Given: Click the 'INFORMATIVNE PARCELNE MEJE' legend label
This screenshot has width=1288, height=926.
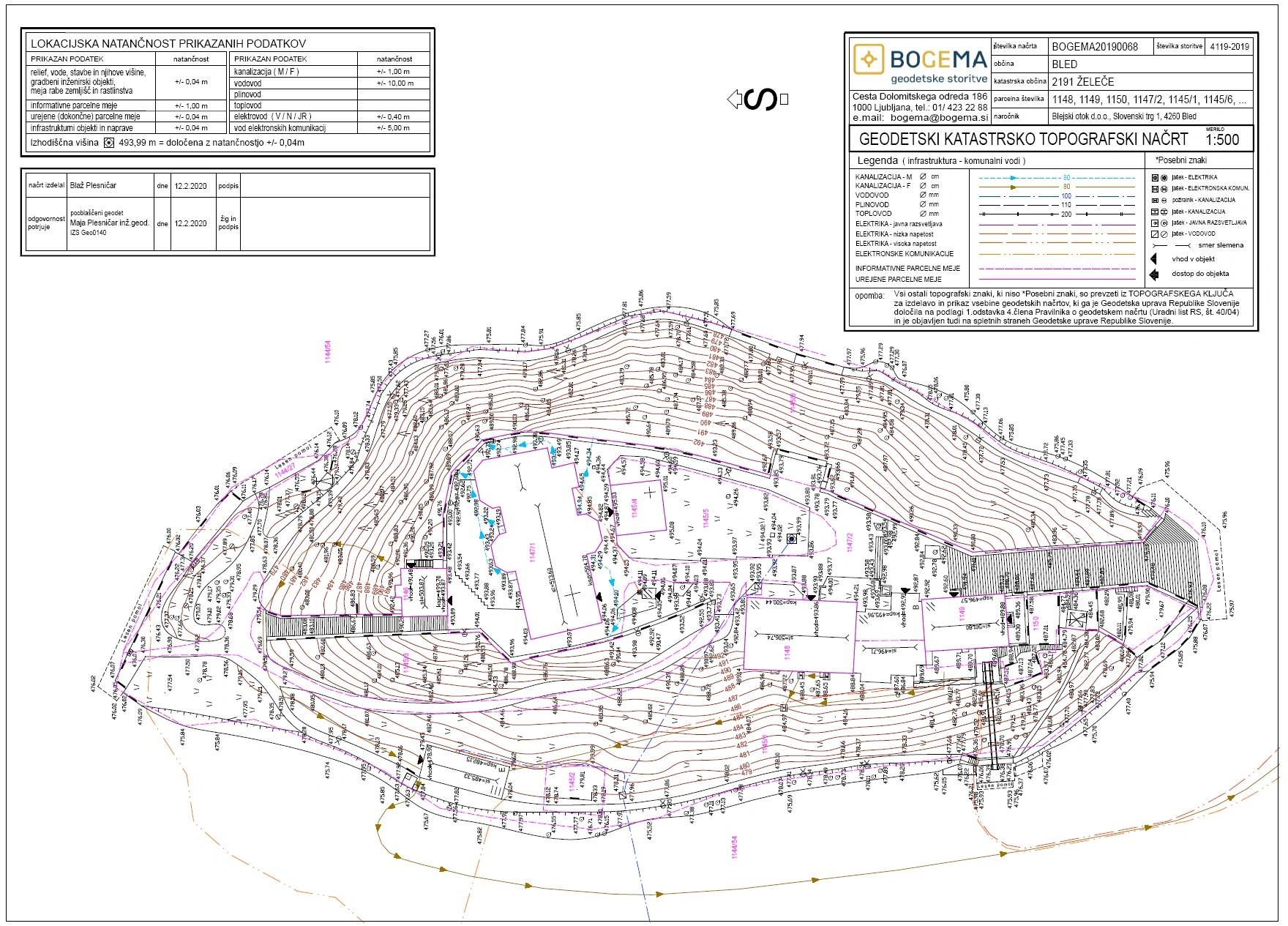Looking at the screenshot, I should click(907, 269).
